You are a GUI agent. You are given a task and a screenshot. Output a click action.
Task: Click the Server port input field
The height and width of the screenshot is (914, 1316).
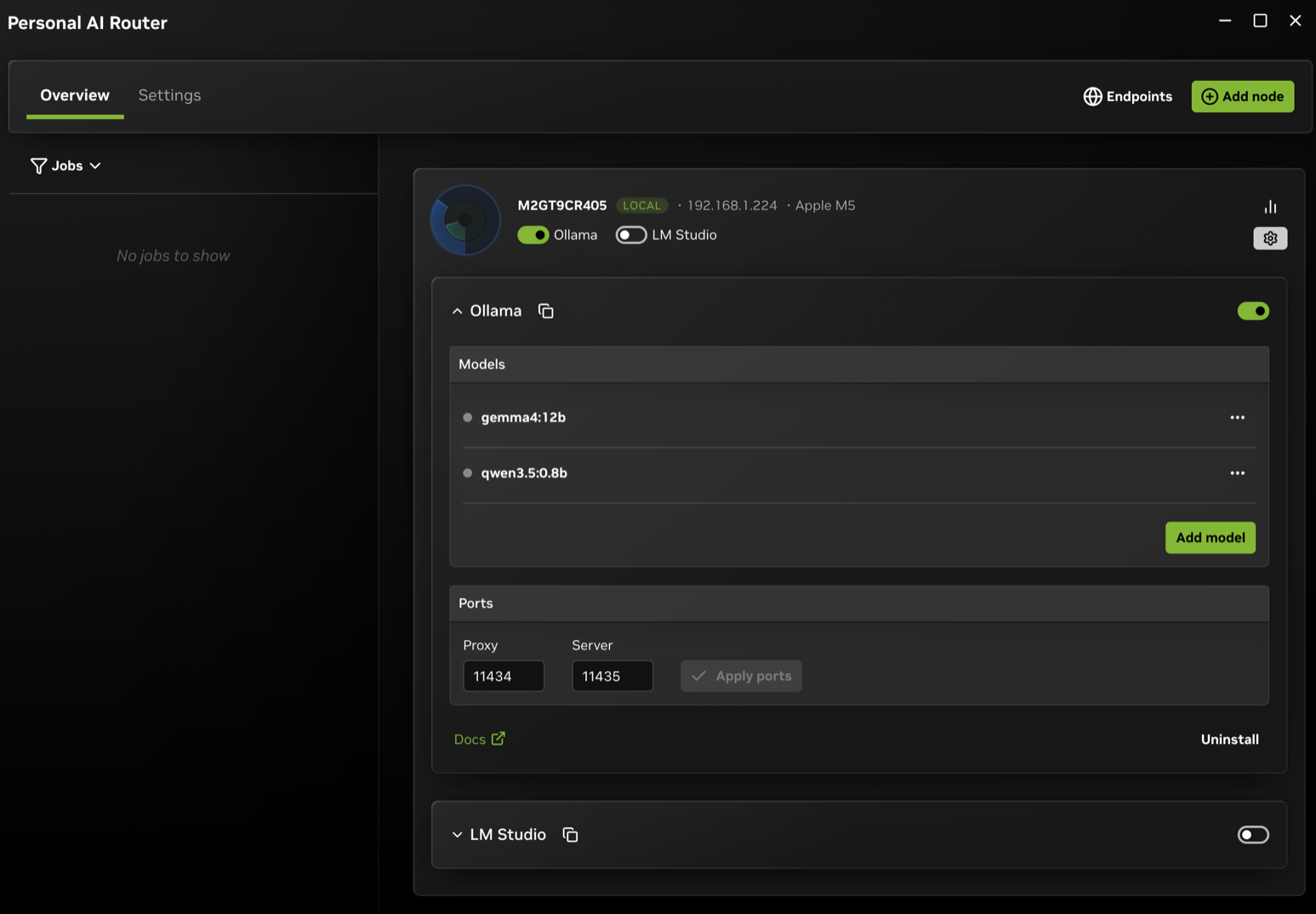click(612, 676)
